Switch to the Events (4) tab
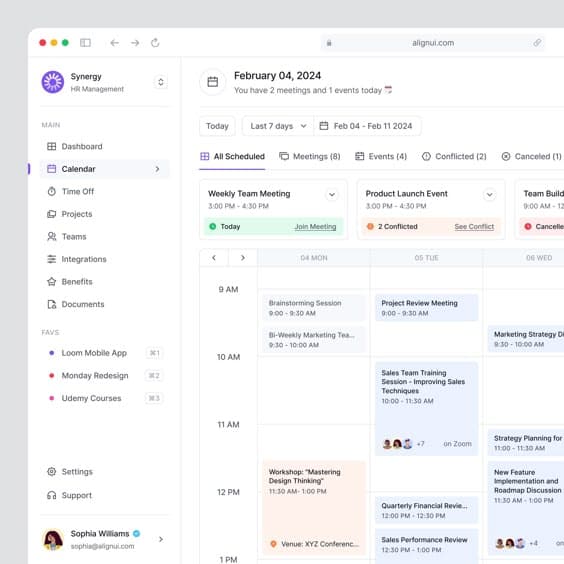Image resolution: width=564 pixels, height=564 pixels. pos(381,156)
